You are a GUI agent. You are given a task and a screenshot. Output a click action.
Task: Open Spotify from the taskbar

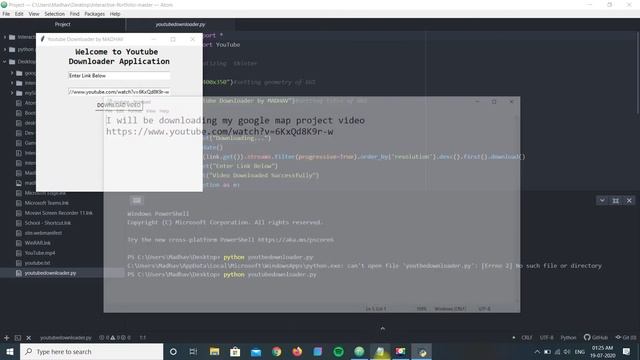338,351
